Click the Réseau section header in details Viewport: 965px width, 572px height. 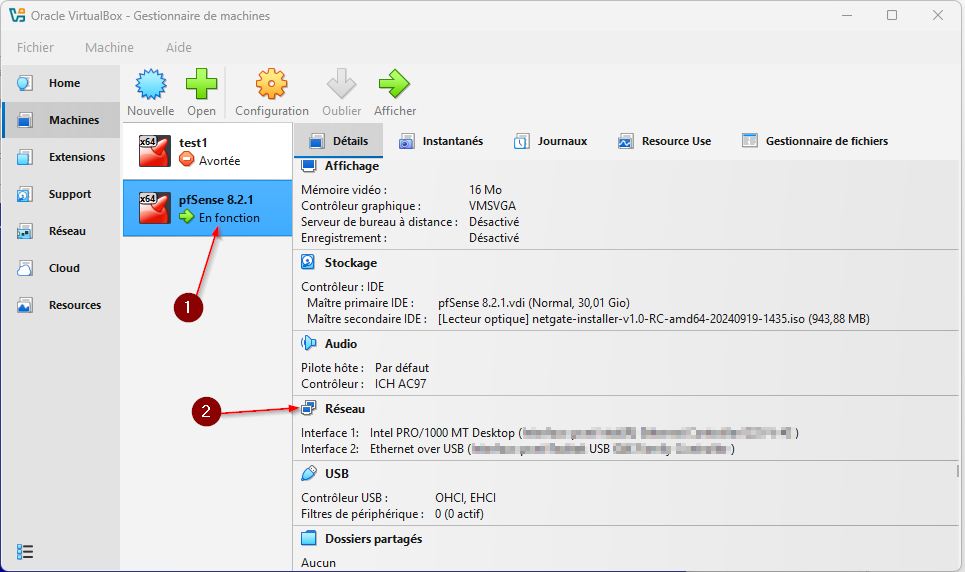click(x=344, y=409)
